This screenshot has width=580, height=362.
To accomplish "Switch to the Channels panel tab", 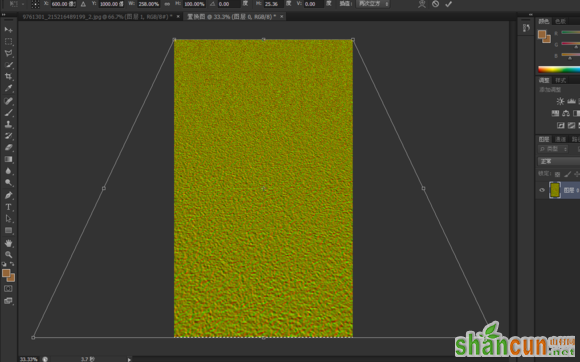I will coord(560,139).
